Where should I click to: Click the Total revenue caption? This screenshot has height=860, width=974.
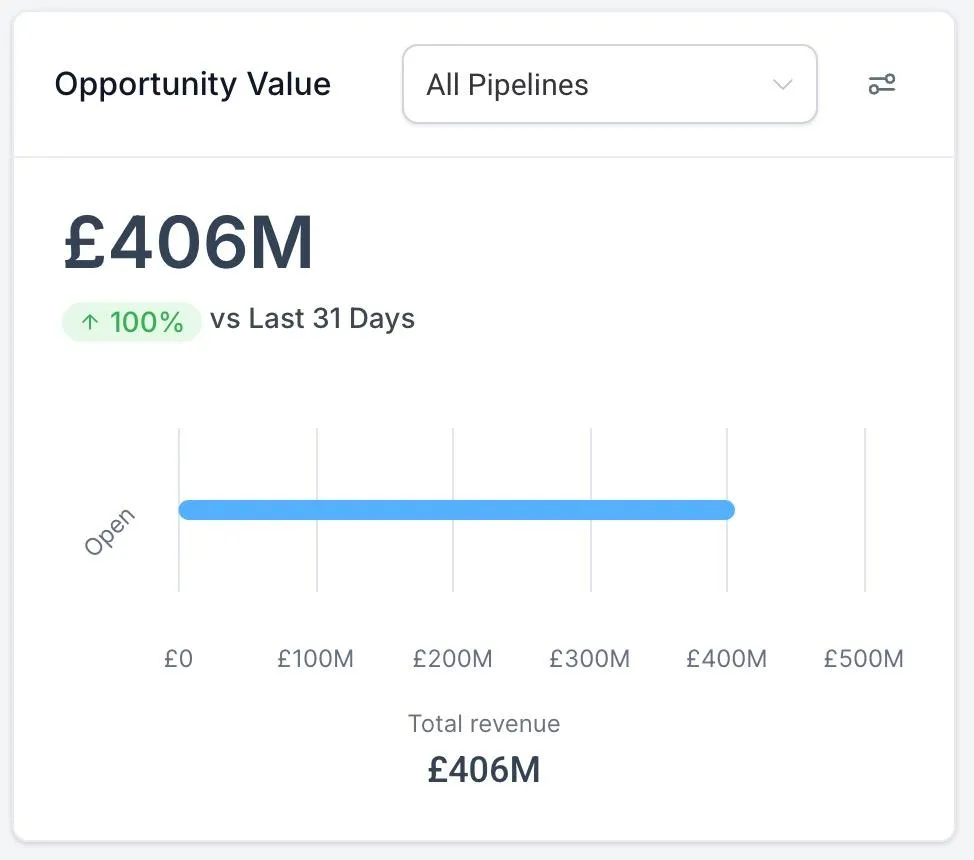484,724
